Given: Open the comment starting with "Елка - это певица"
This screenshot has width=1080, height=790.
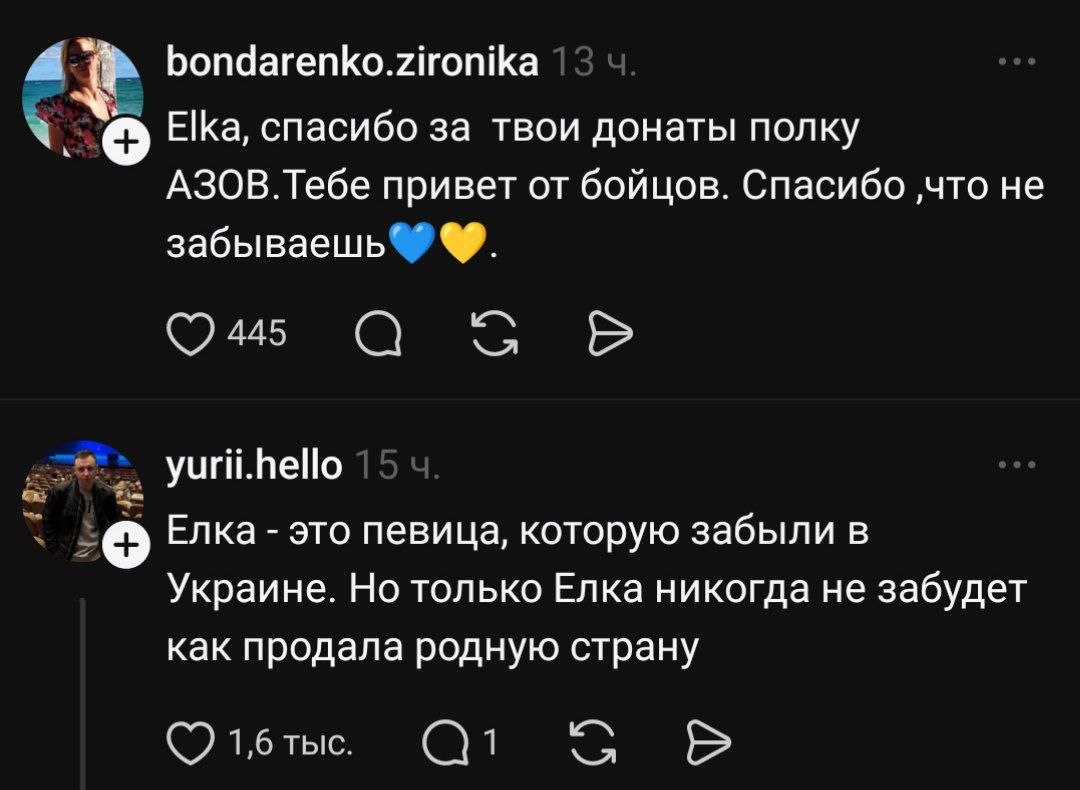Looking at the screenshot, I should coord(590,590).
